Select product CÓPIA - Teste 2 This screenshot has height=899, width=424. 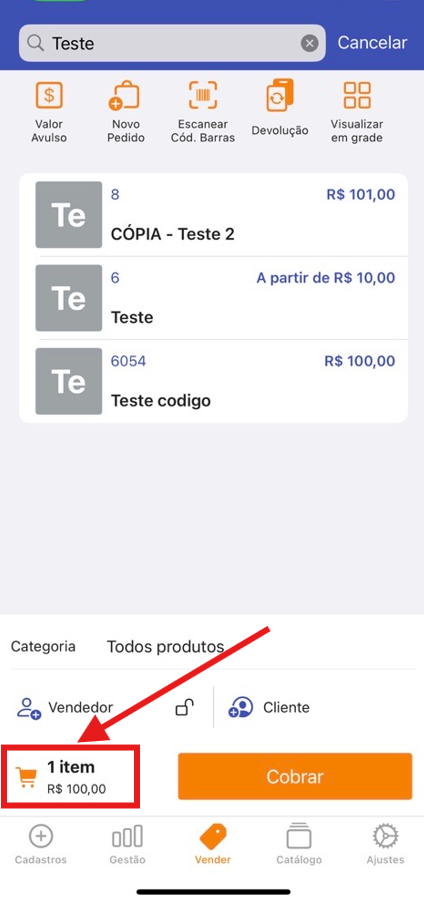pyautogui.click(x=214, y=215)
